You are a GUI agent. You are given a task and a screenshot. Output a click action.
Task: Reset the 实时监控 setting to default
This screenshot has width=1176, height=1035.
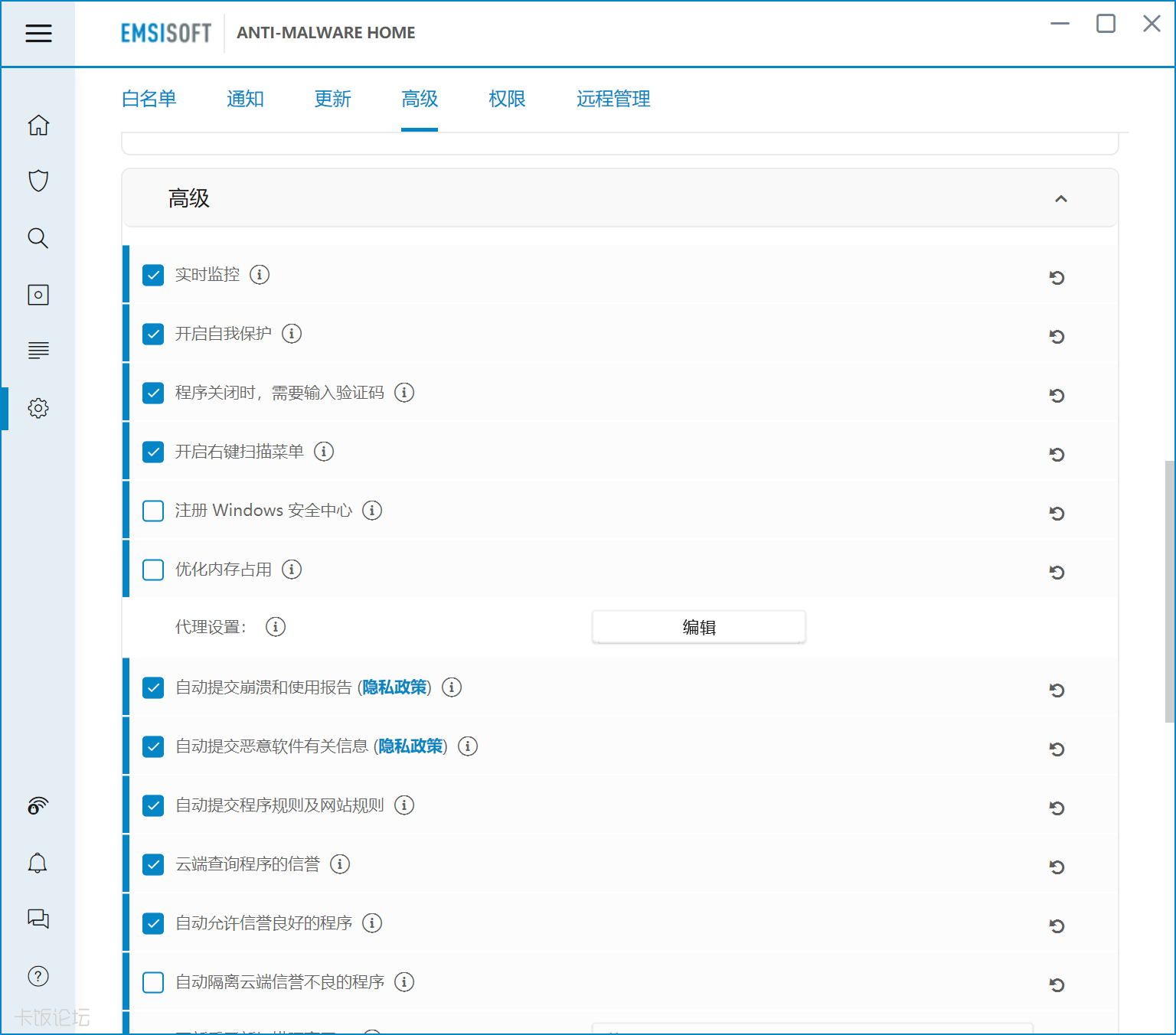coord(1057,277)
